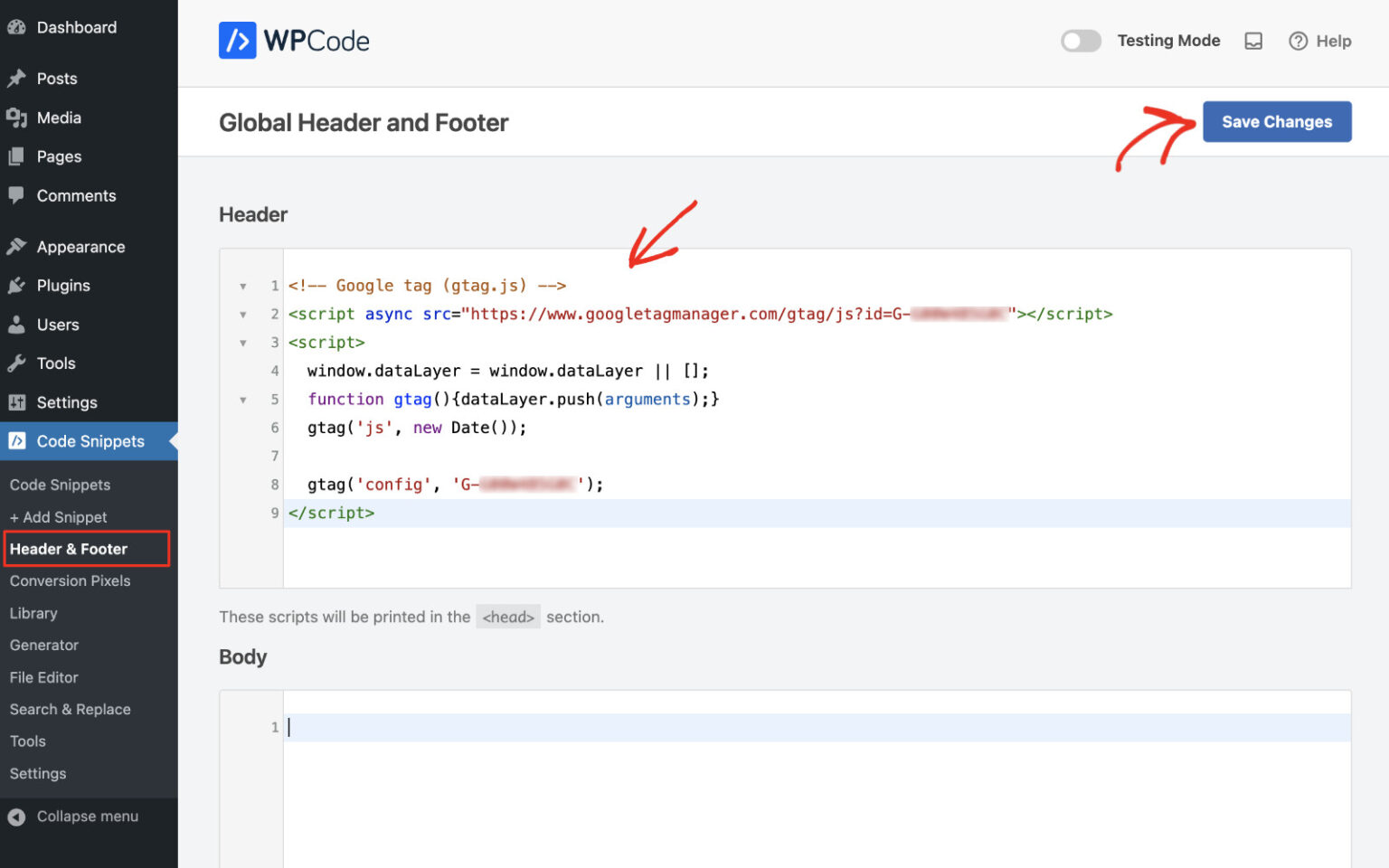Viewport: 1389px width, 868px height.
Task: Collapse the fold arrow on script line 3
Action: point(243,343)
